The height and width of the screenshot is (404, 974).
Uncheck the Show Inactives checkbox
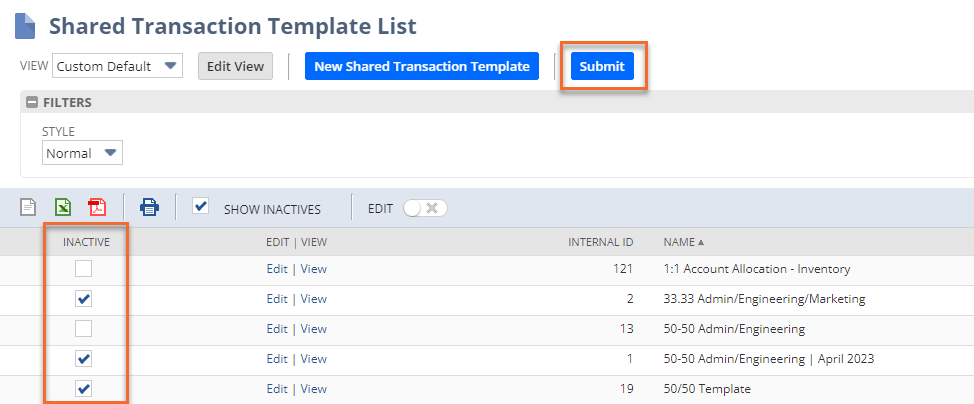coord(201,207)
